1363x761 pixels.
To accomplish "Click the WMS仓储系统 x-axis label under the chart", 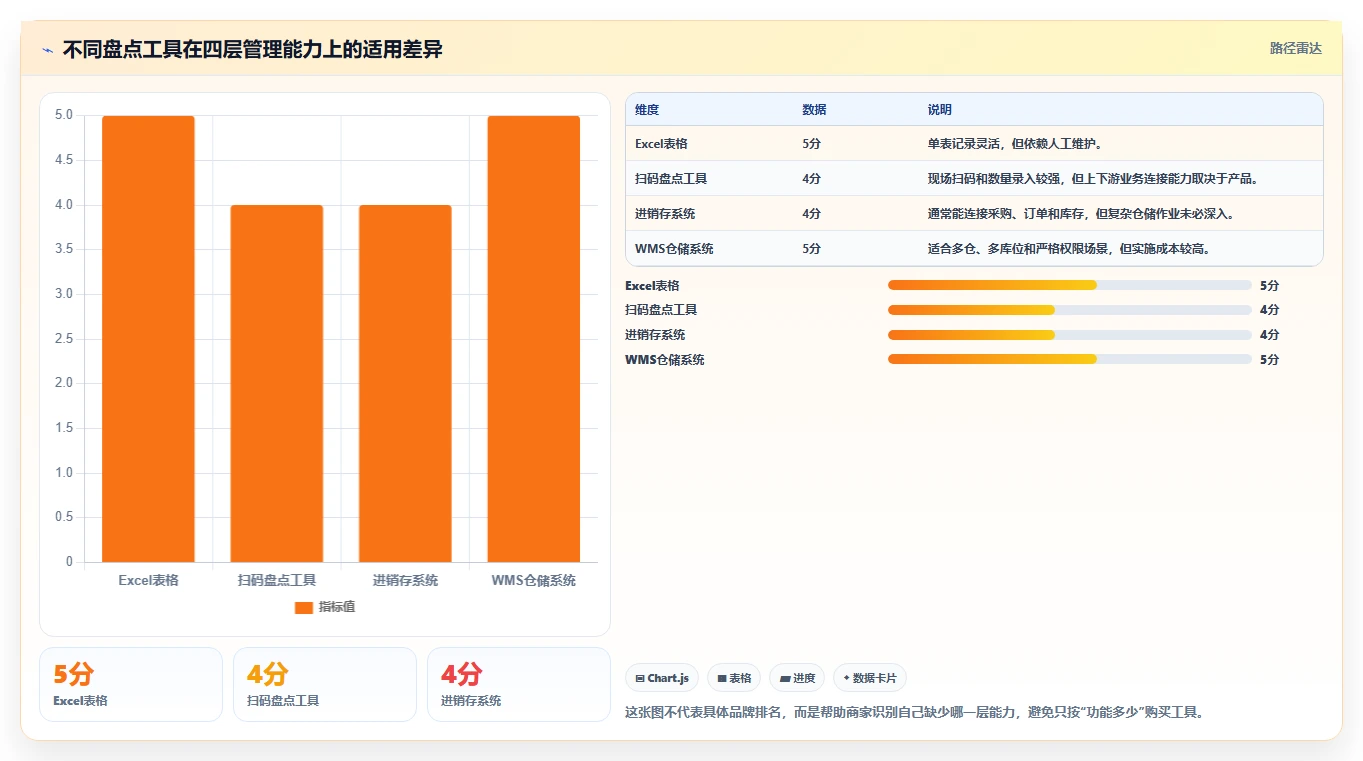I will pos(534,580).
